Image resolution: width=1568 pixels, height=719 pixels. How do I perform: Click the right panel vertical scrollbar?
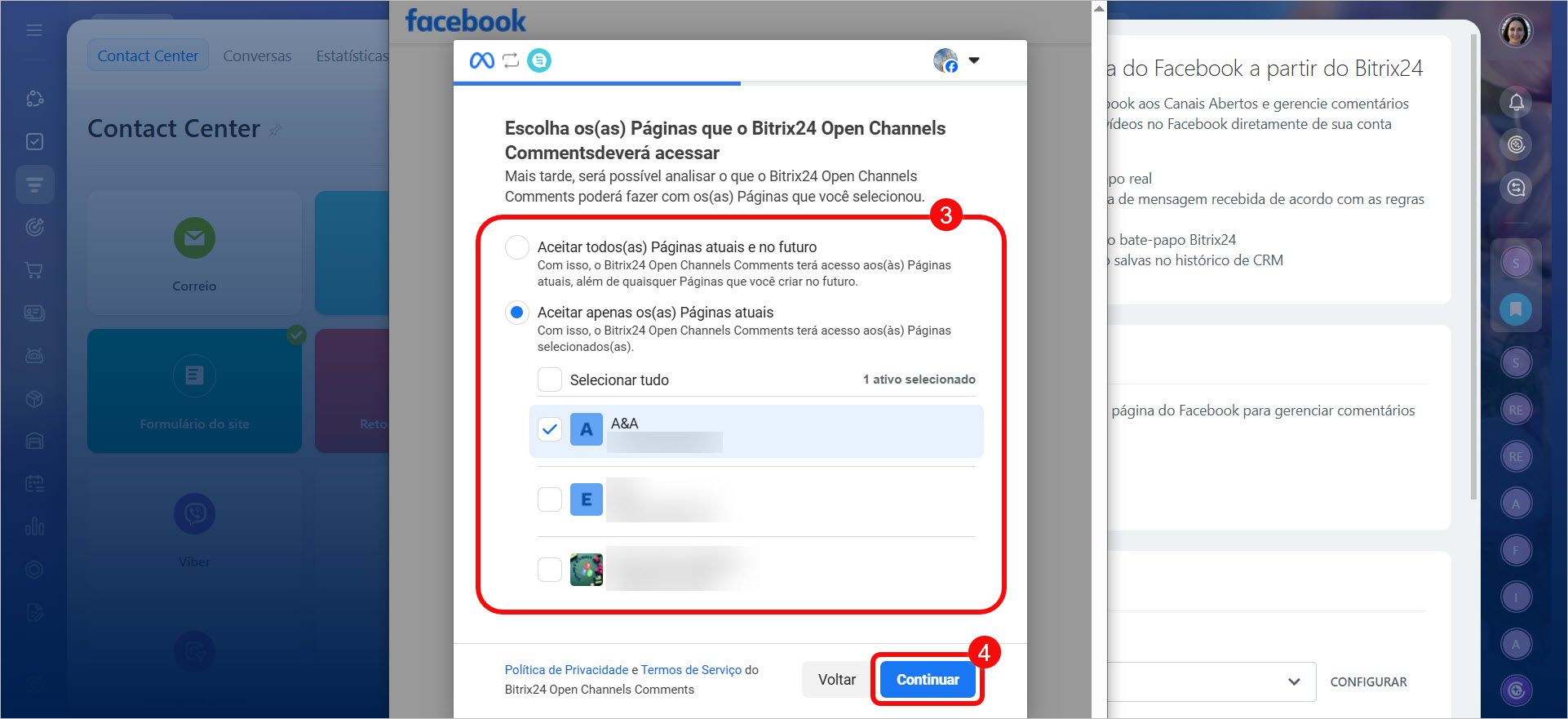click(1473, 266)
